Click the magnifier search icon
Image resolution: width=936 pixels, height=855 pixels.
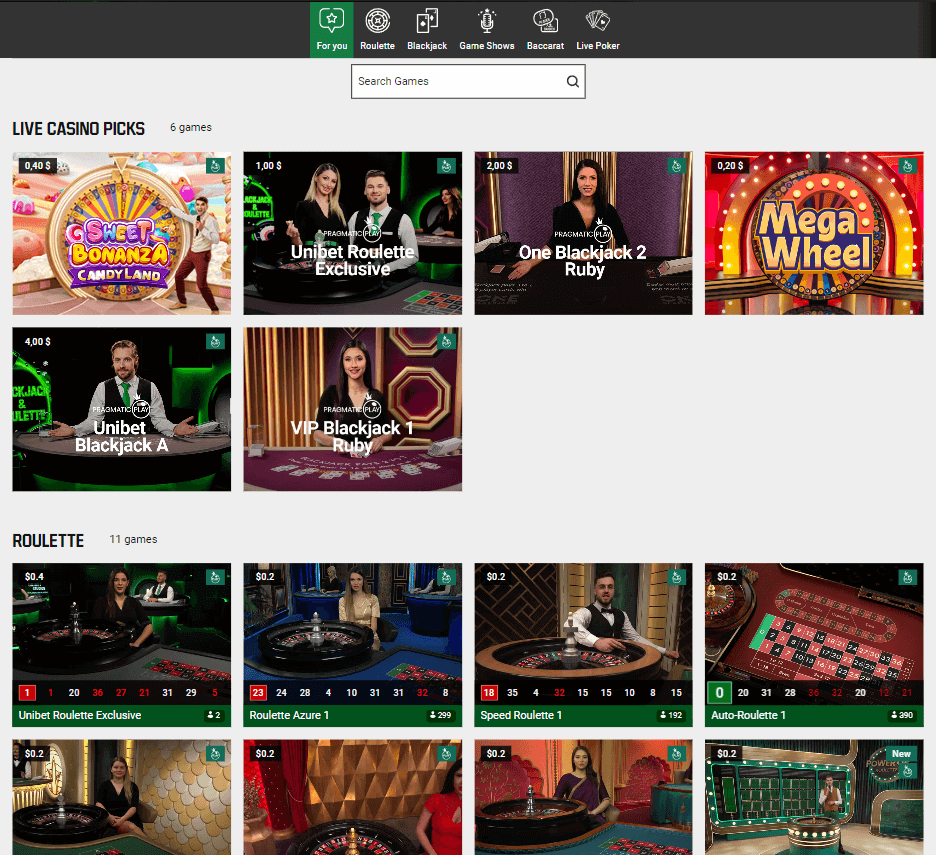[572, 81]
